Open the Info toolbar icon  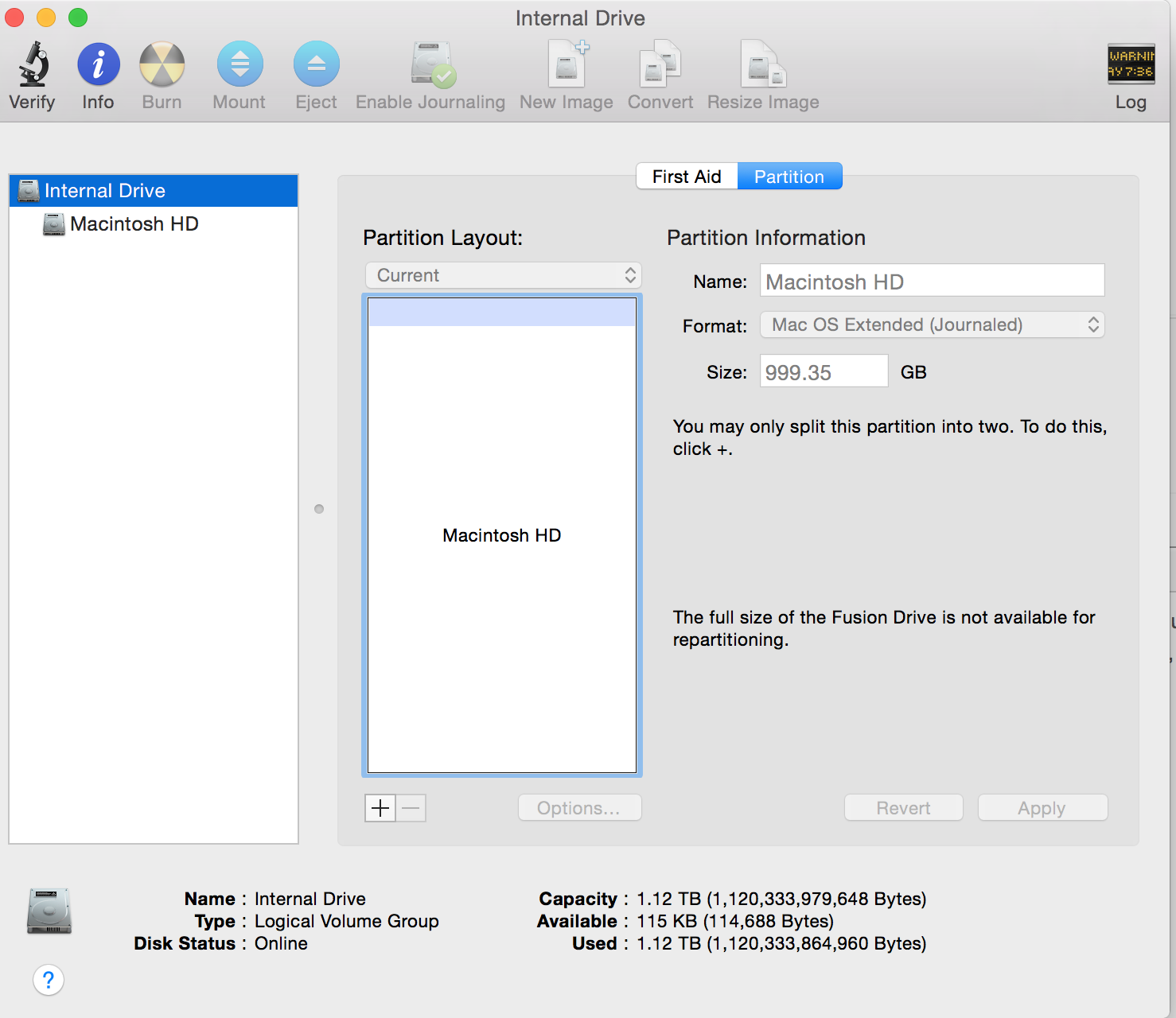point(98,64)
